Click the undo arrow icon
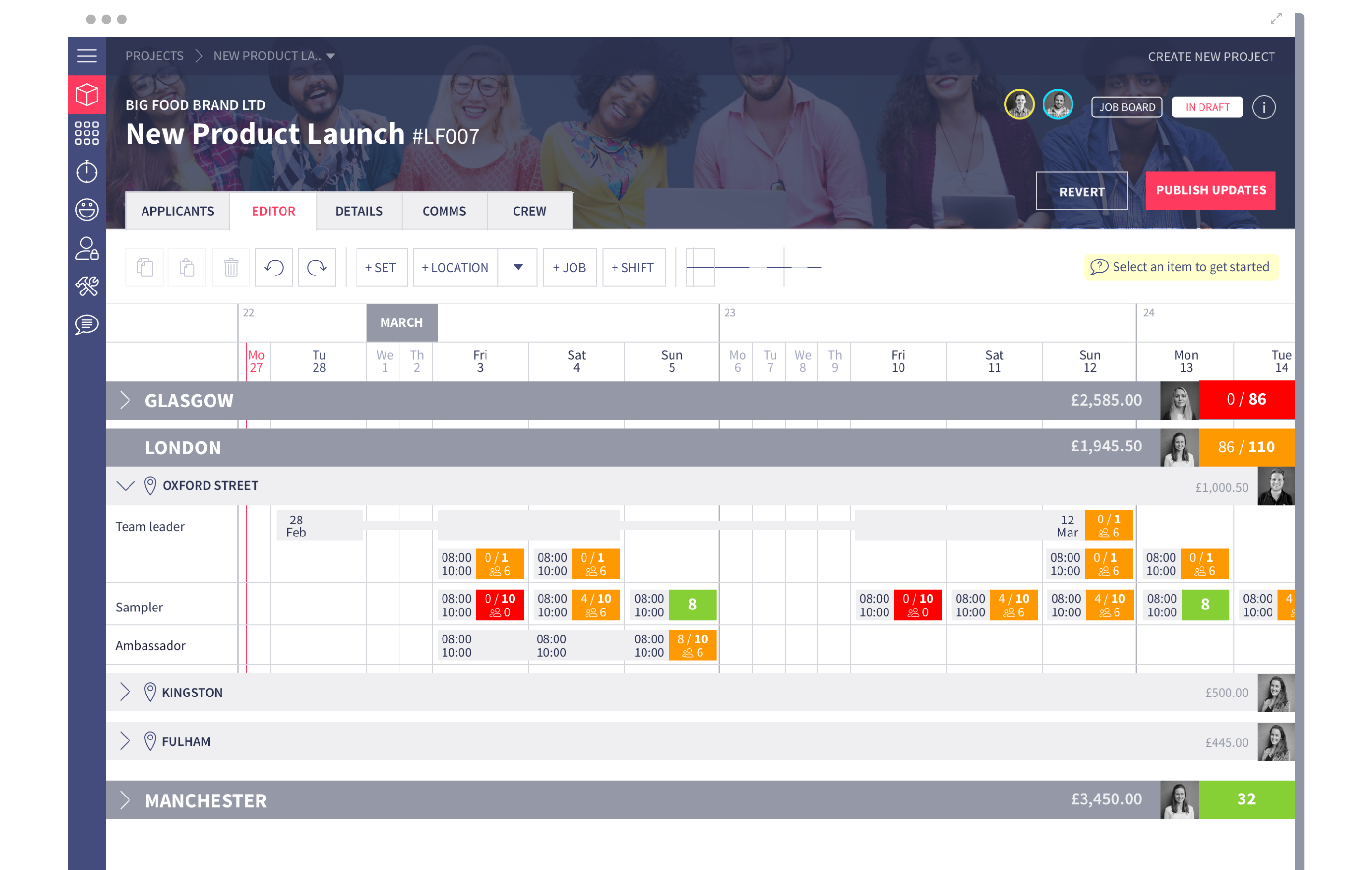Screen dimensions: 1372x870 pyautogui.click(x=274, y=267)
